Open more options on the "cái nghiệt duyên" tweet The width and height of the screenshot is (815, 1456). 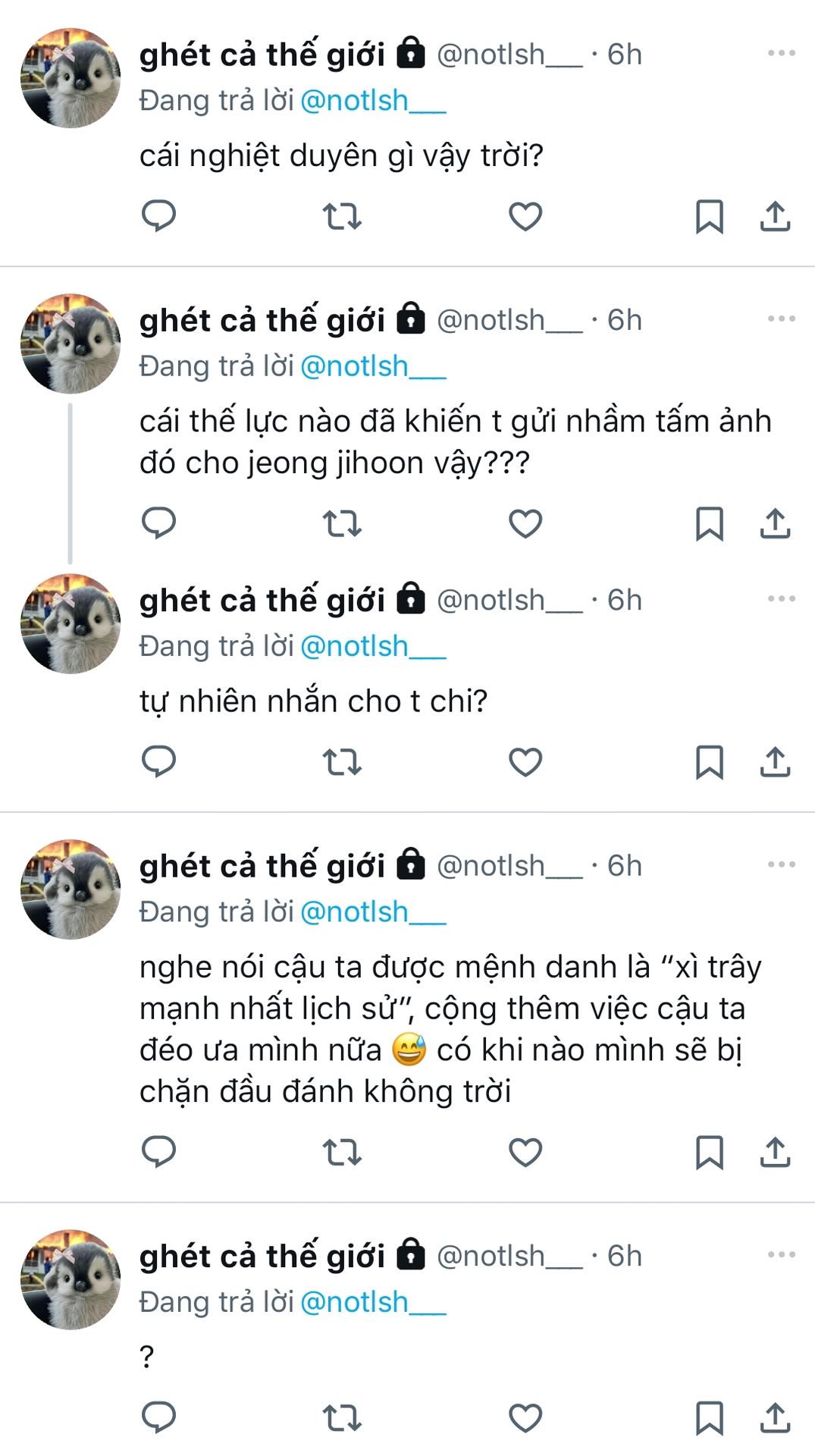point(781,53)
